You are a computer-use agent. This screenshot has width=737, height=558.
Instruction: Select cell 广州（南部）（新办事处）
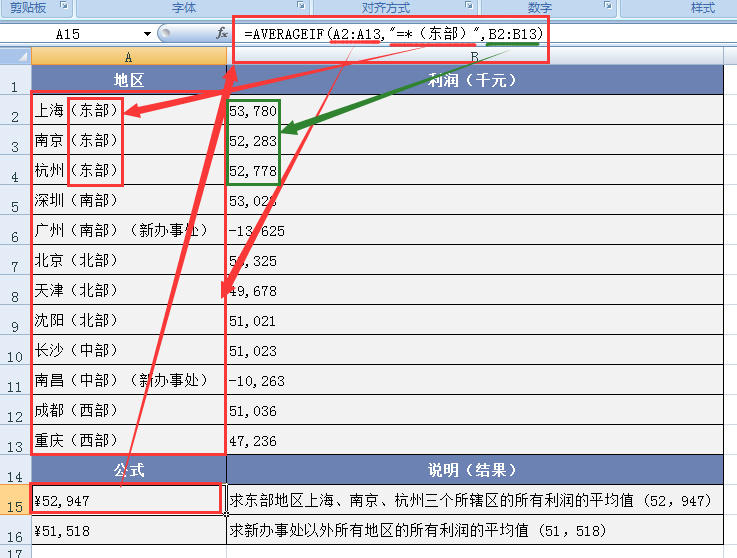(x=129, y=230)
